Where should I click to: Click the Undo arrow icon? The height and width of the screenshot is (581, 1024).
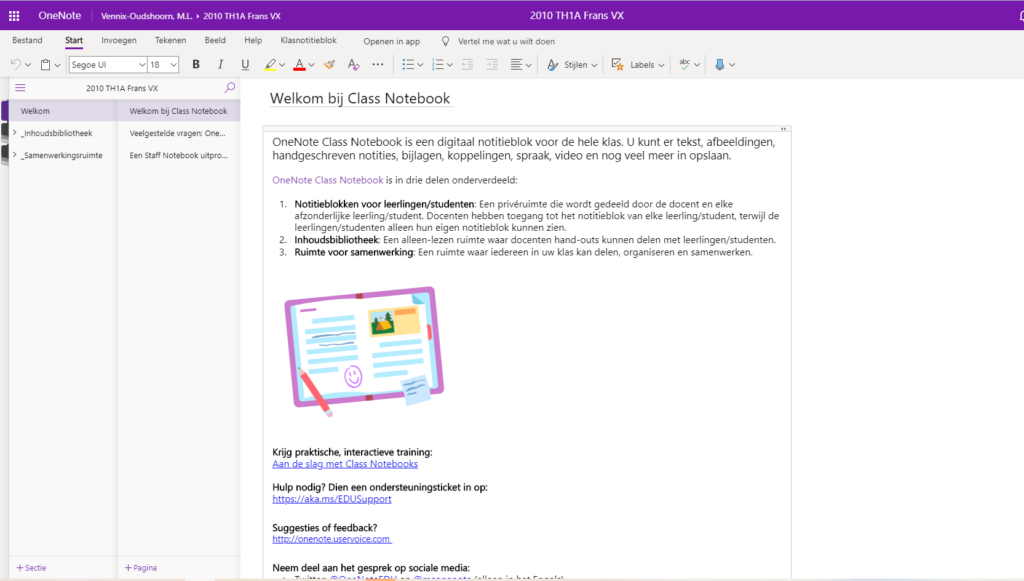tap(16, 64)
